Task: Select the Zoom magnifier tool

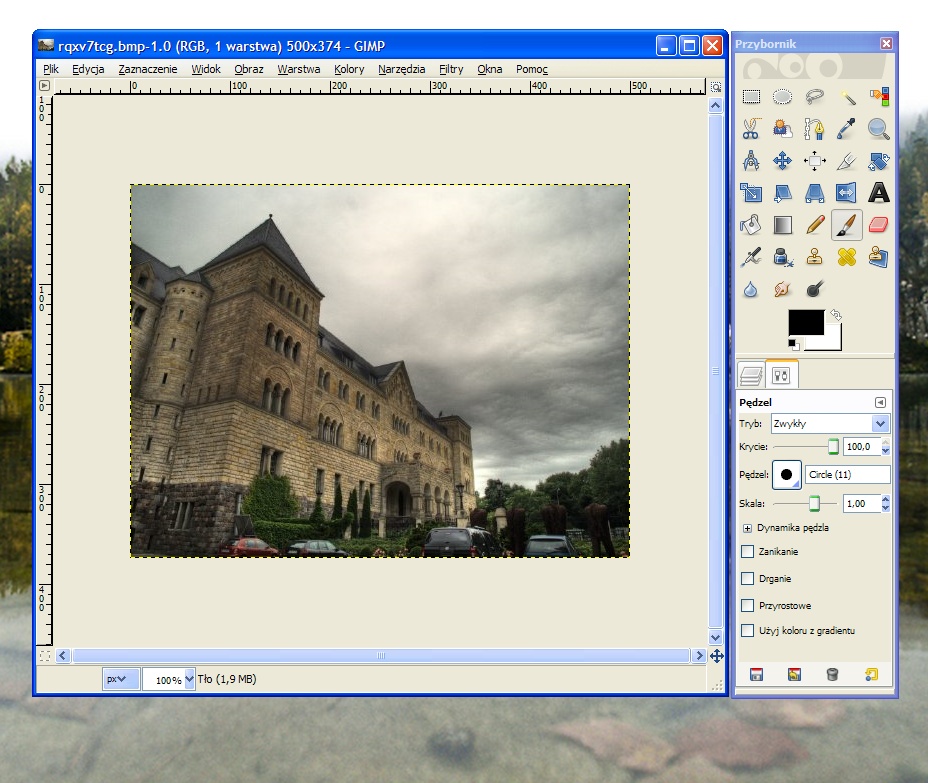Action: pos(878,129)
